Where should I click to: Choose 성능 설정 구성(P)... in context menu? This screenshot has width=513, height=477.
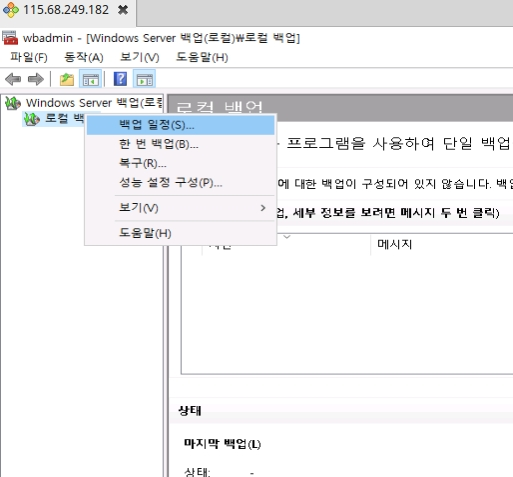[181, 183]
